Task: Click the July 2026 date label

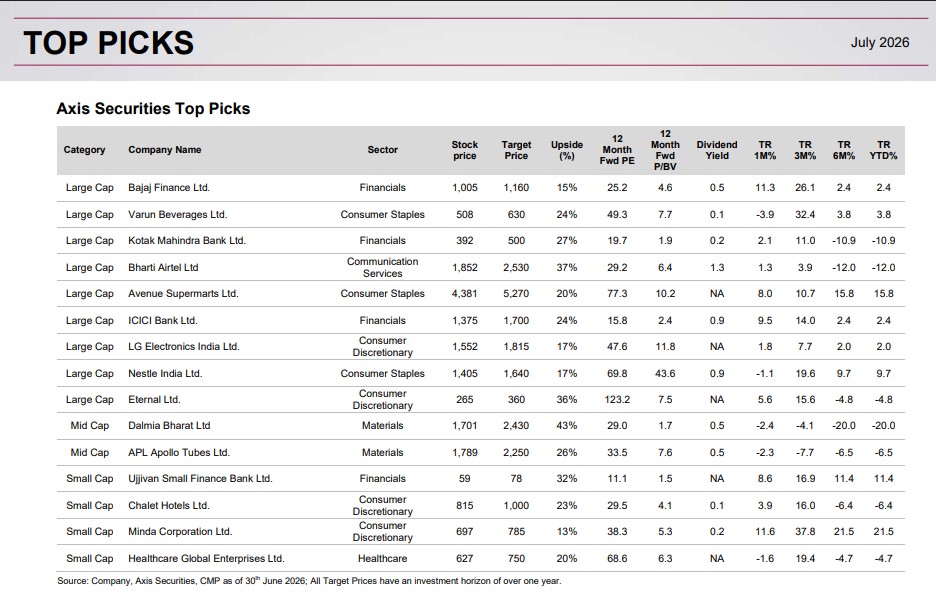Action: (879, 42)
